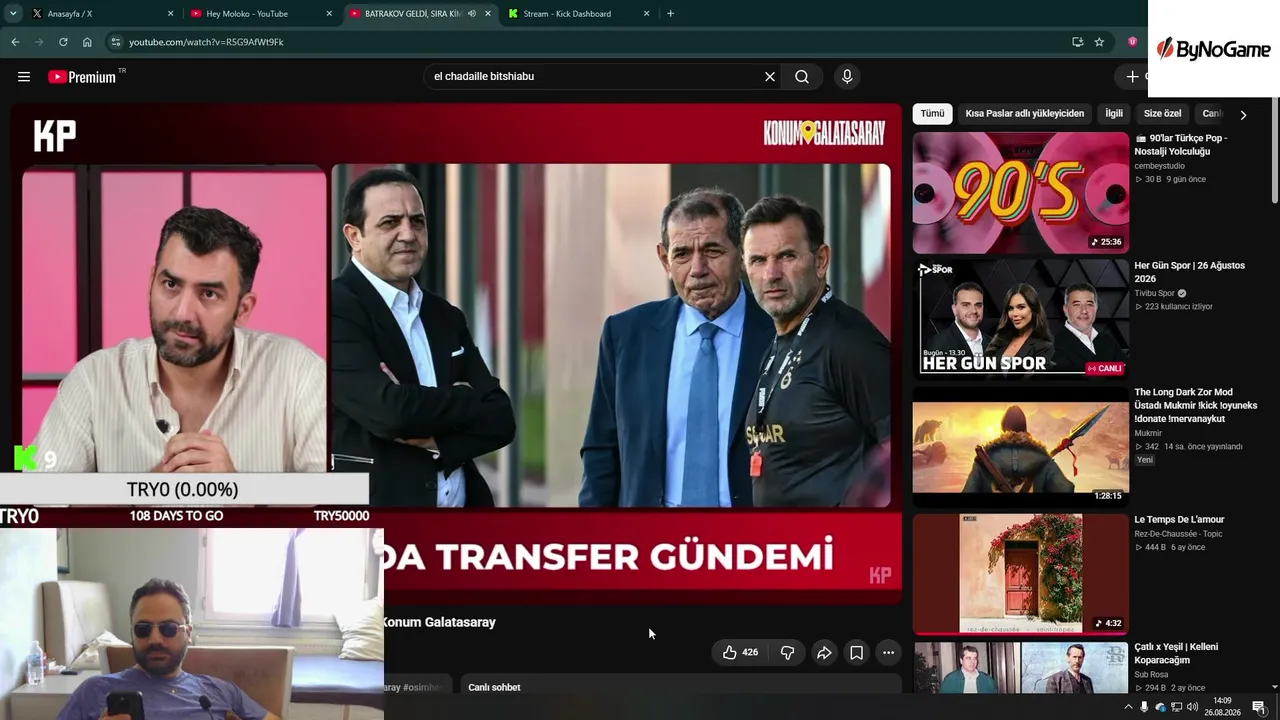Image resolution: width=1280 pixels, height=720 pixels.
Task: Open Her Gün Spor live thumbnail
Action: pos(1020,320)
